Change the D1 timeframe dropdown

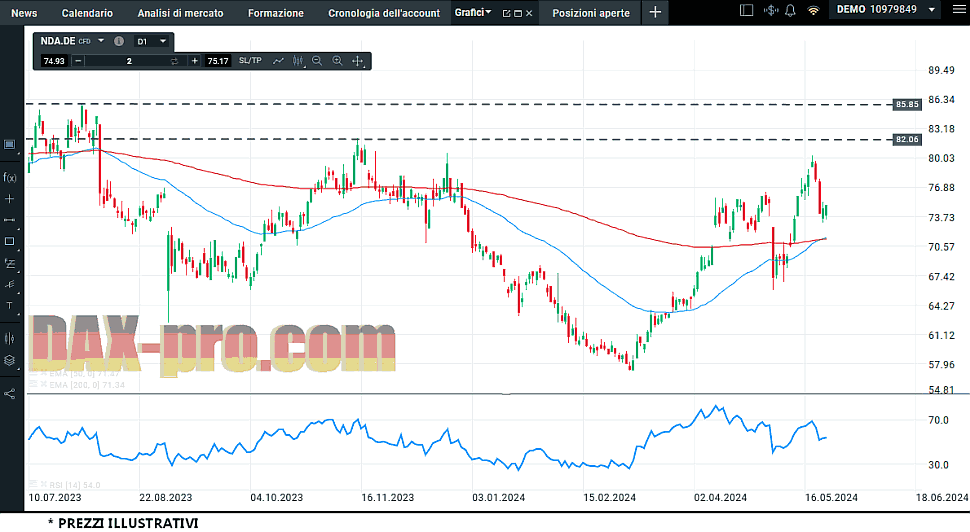click(x=152, y=41)
